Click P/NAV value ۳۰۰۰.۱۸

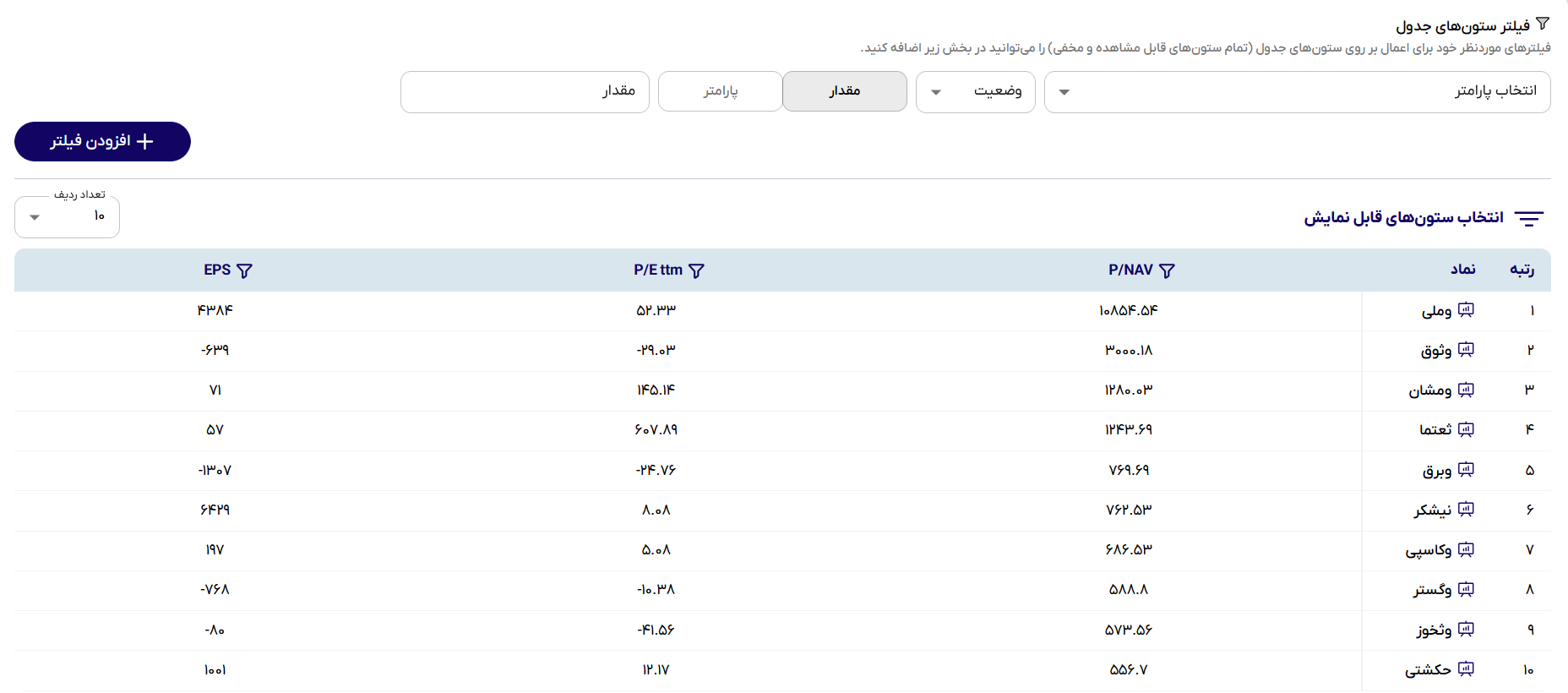(x=1129, y=350)
